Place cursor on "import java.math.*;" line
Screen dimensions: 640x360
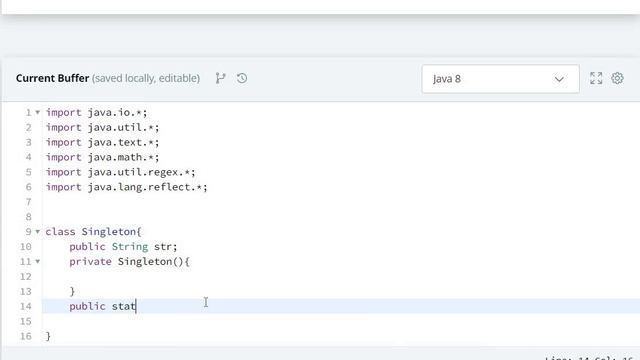102,157
